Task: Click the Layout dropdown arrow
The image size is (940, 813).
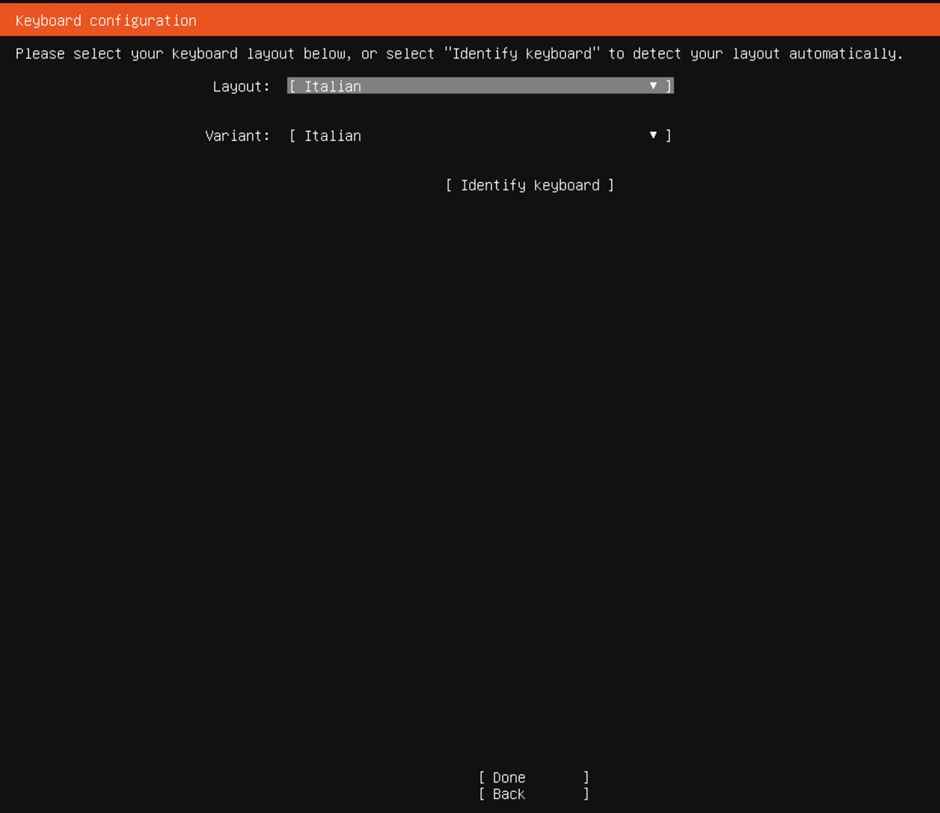Action: pos(653,86)
